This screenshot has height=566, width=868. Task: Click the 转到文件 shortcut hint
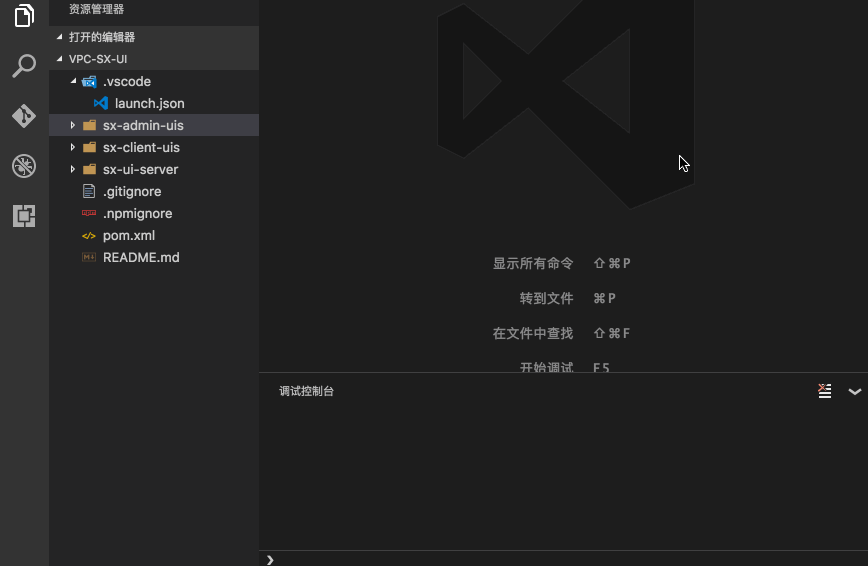point(567,298)
